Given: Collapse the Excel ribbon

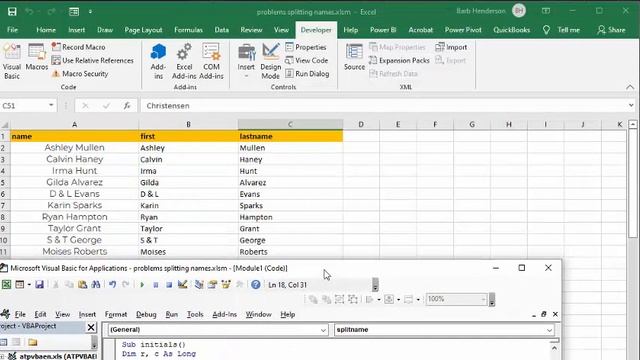Looking at the screenshot, I should [x=630, y=87].
